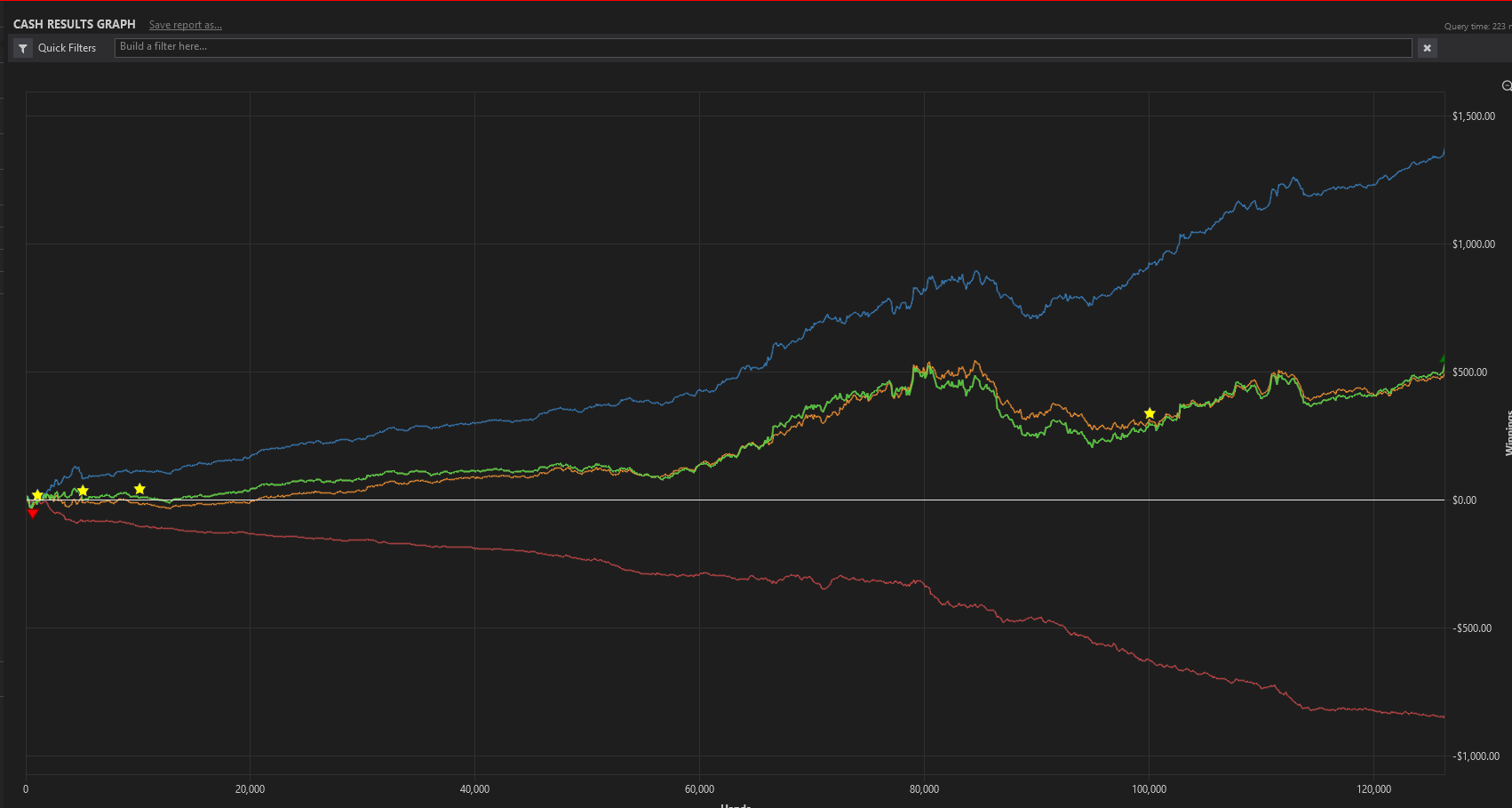Click the '$0.00' axis label

pyautogui.click(x=1464, y=500)
